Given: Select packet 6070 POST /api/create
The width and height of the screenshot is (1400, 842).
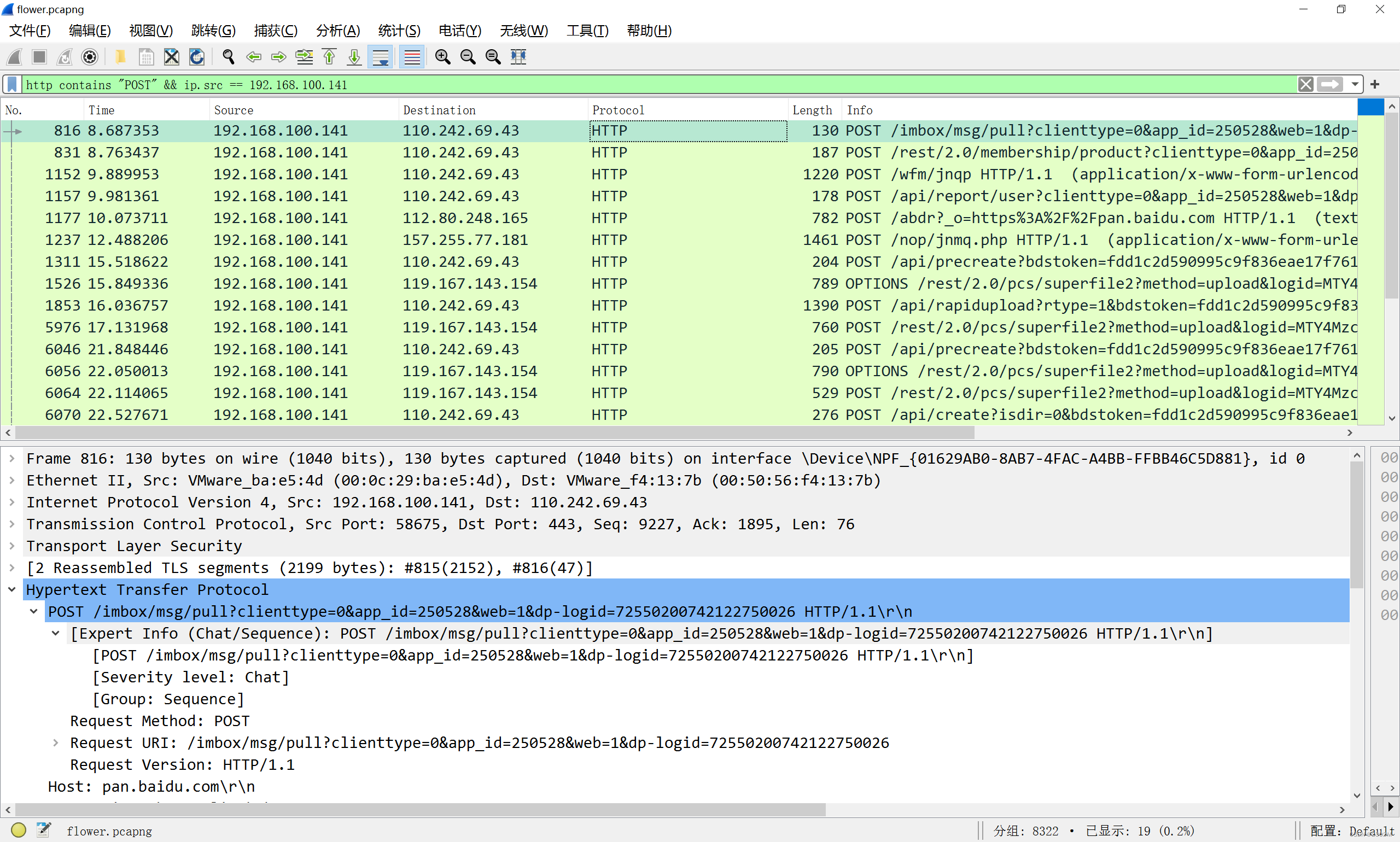Looking at the screenshot, I should 679,415.
